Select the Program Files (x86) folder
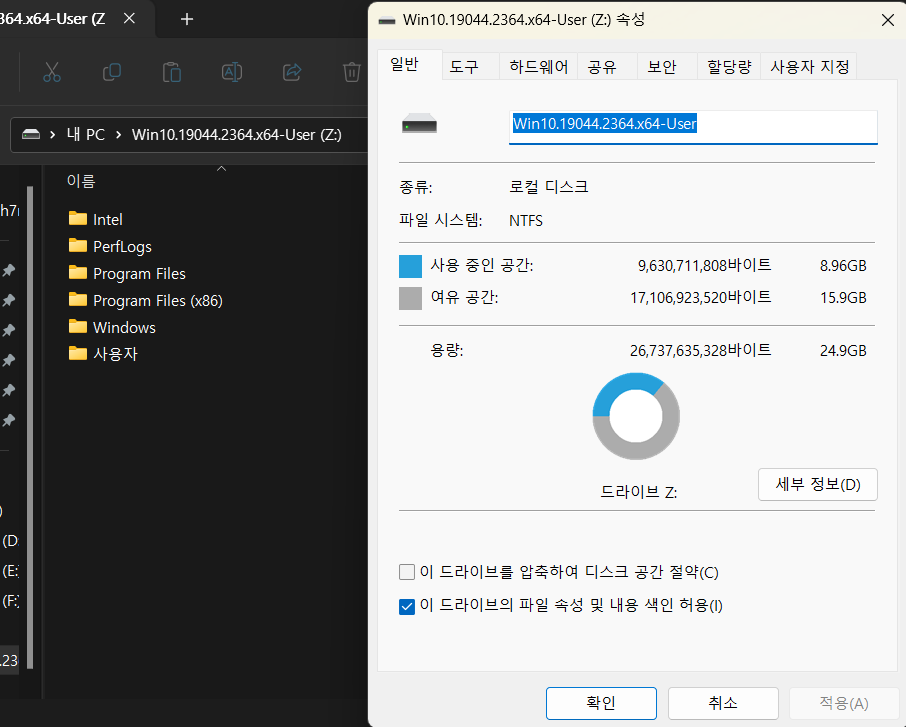 tap(146, 301)
